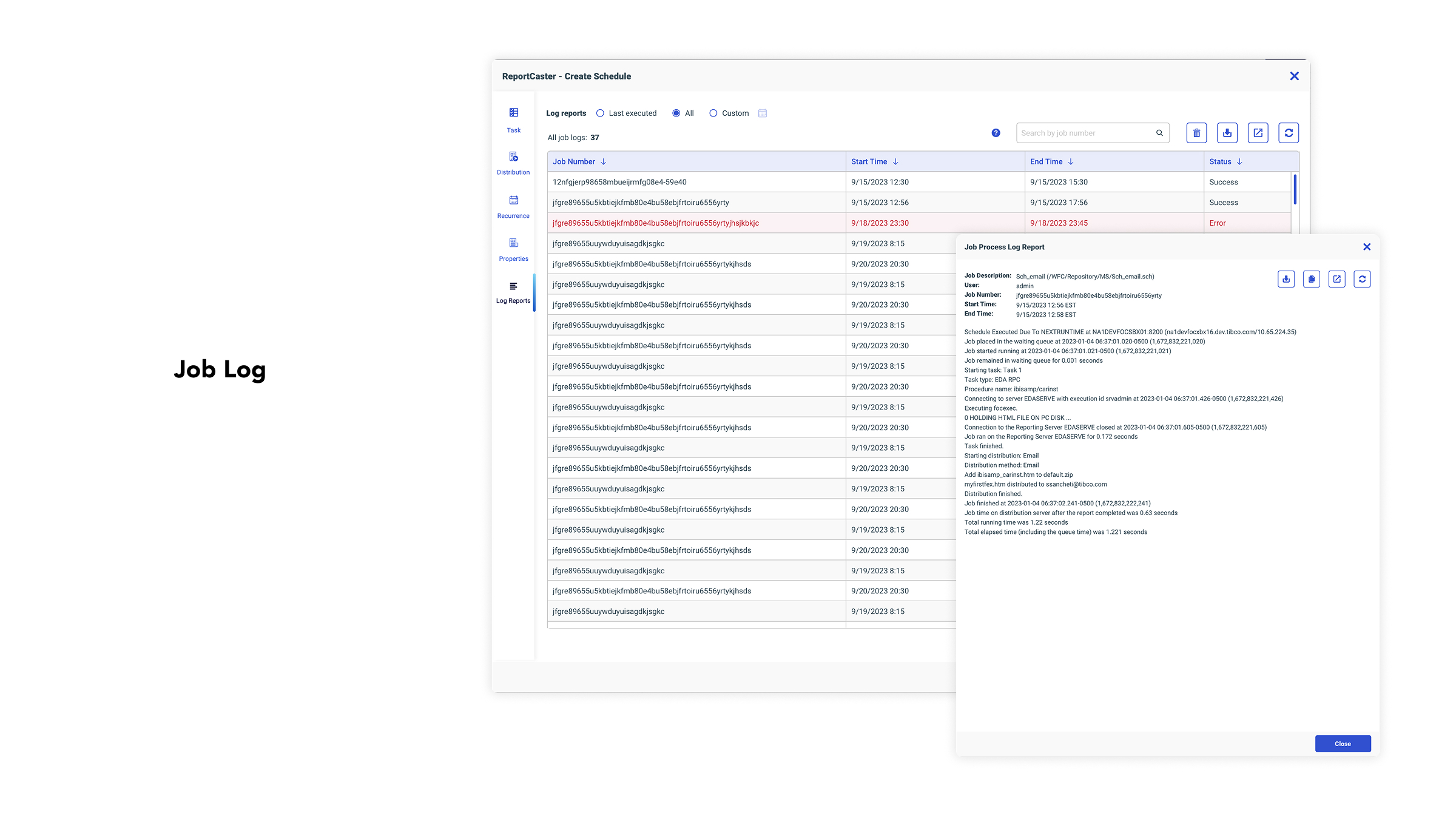
Task: Open calendar icon next to Custom
Action: point(763,113)
